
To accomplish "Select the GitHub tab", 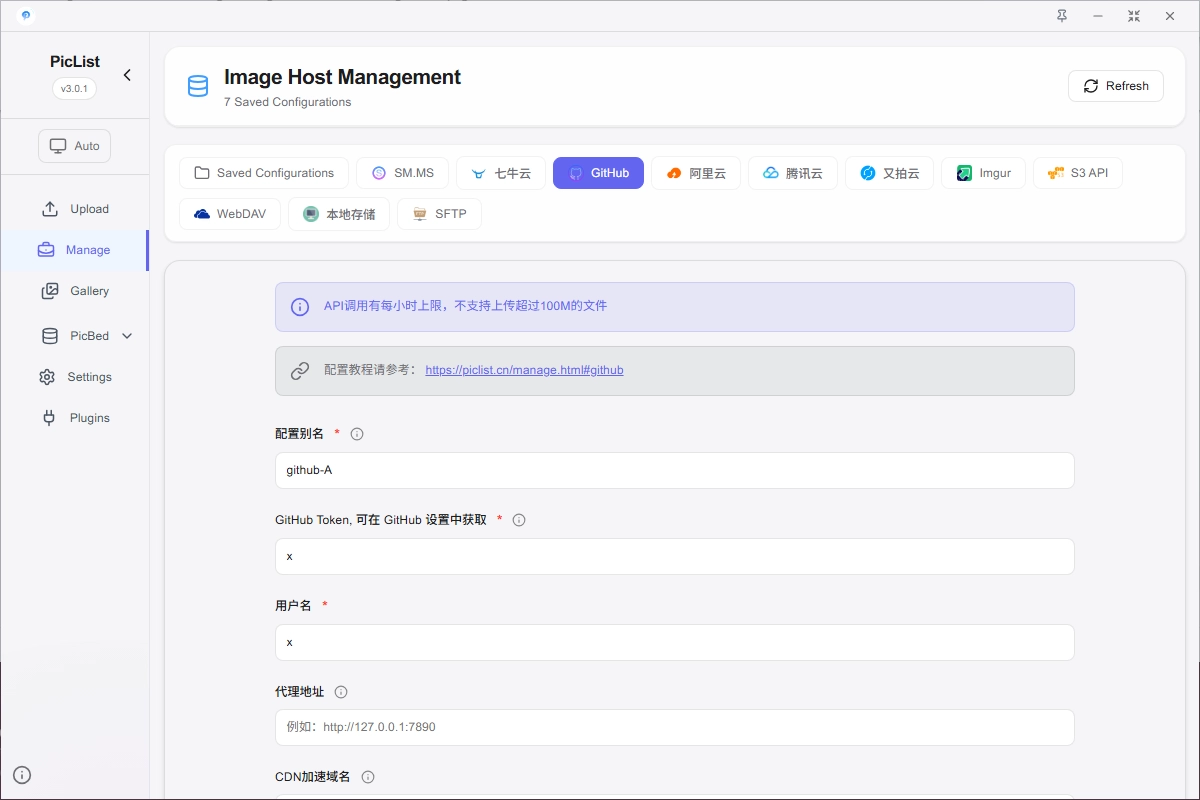I will click(x=598, y=173).
